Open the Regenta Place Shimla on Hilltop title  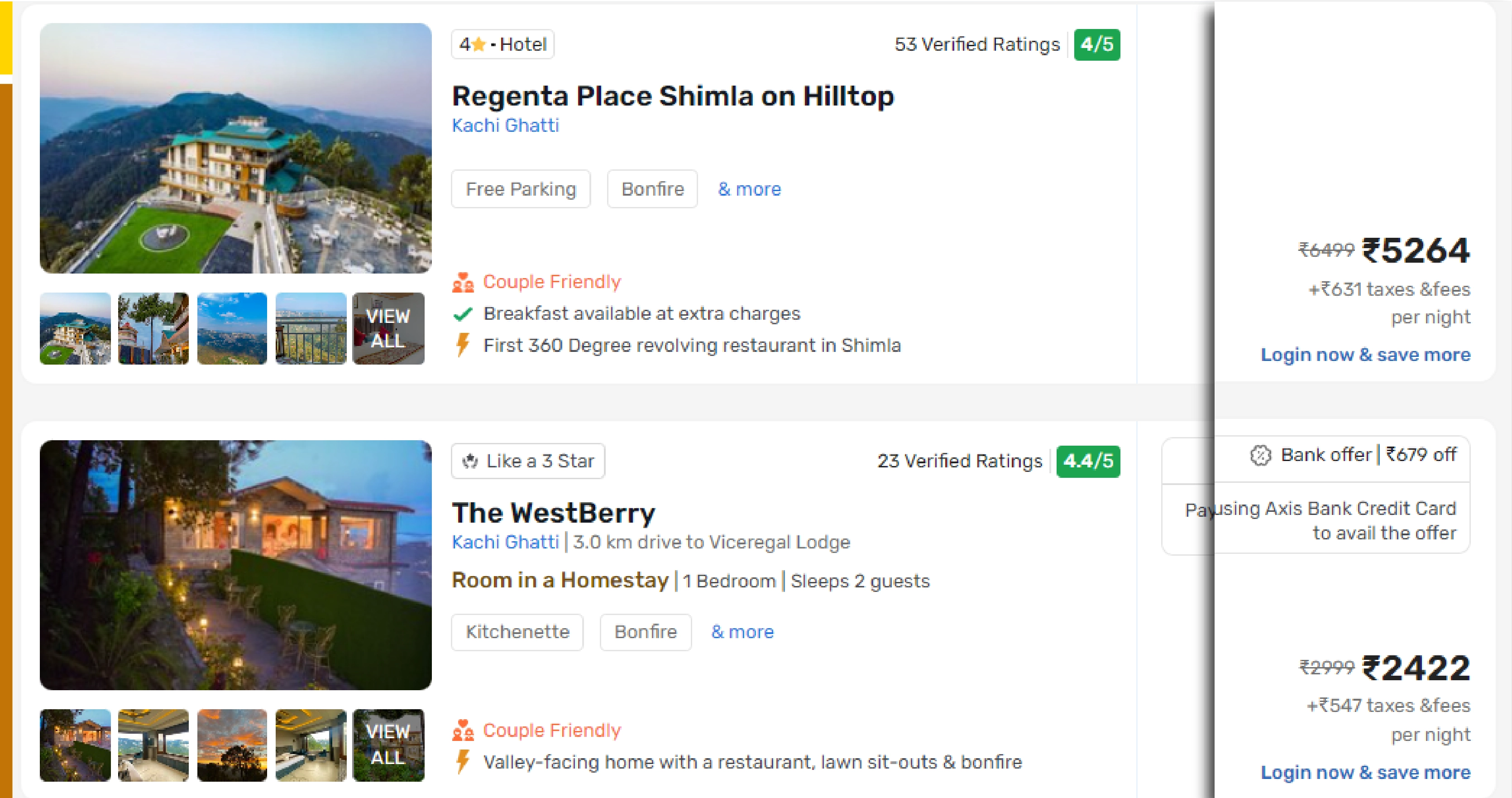tap(672, 96)
